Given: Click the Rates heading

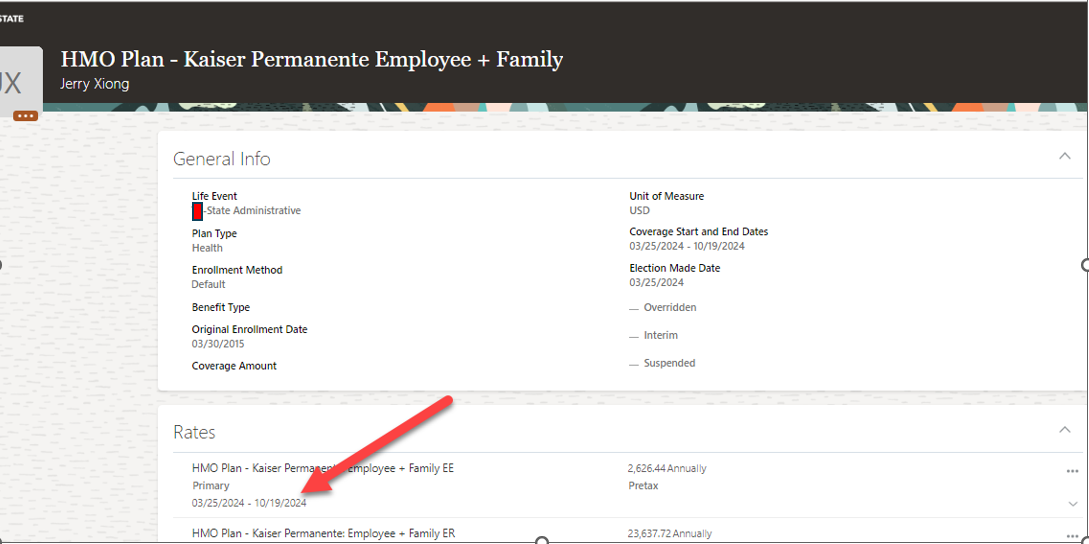Looking at the screenshot, I should tap(194, 432).
